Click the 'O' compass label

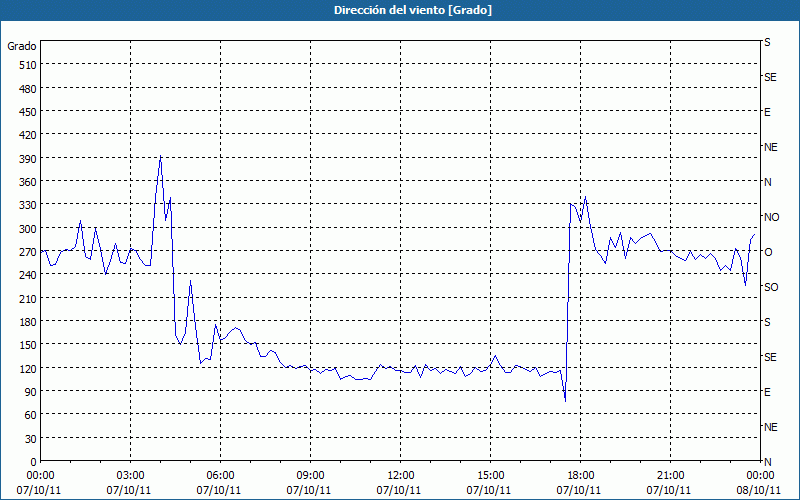click(768, 252)
